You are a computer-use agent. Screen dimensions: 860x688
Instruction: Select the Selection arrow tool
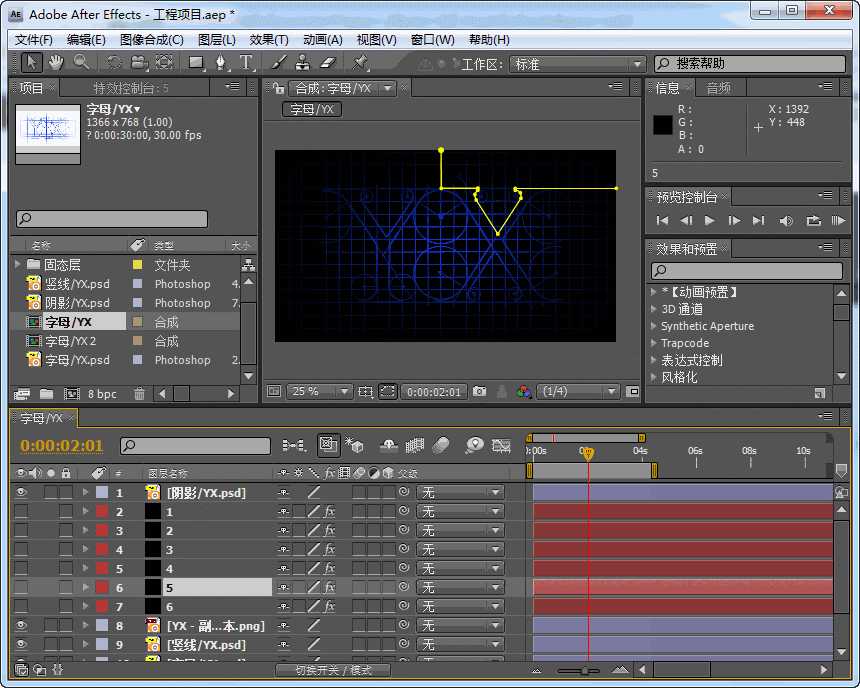31,63
